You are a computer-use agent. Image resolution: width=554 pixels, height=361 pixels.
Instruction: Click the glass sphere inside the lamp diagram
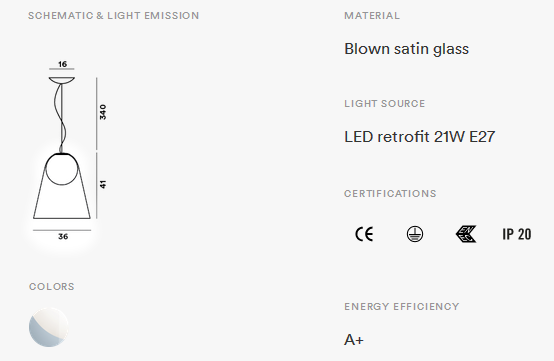click(62, 170)
